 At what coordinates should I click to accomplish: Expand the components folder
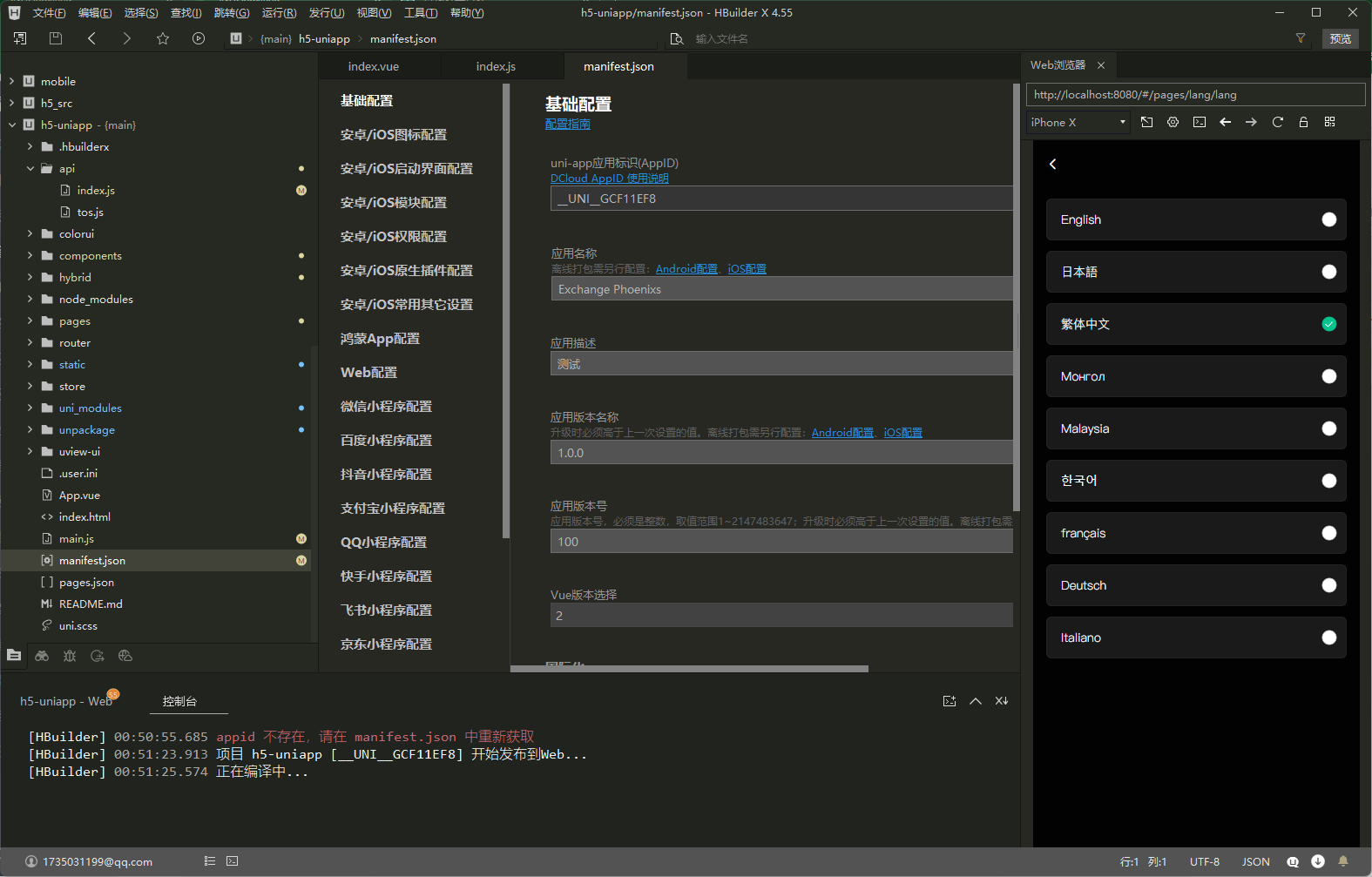pyautogui.click(x=30, y=255)
